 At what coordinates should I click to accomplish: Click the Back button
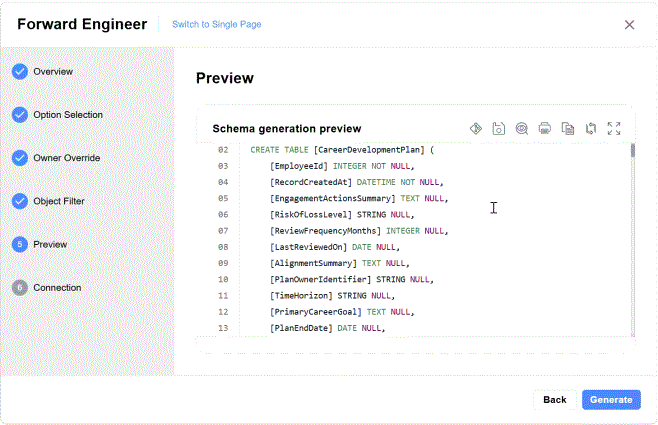pos(554,399)
